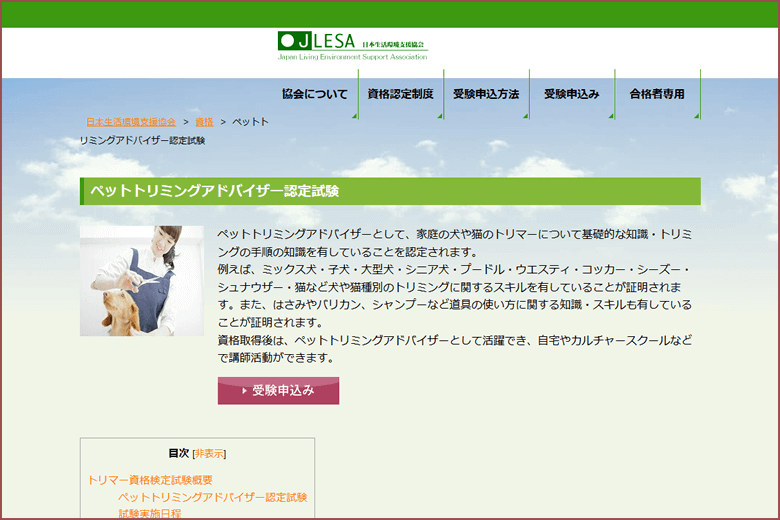Open ペットトリミングアドバイザー認定試験 contents link
The width and height of the screenshot is (780, 520).
212,497
